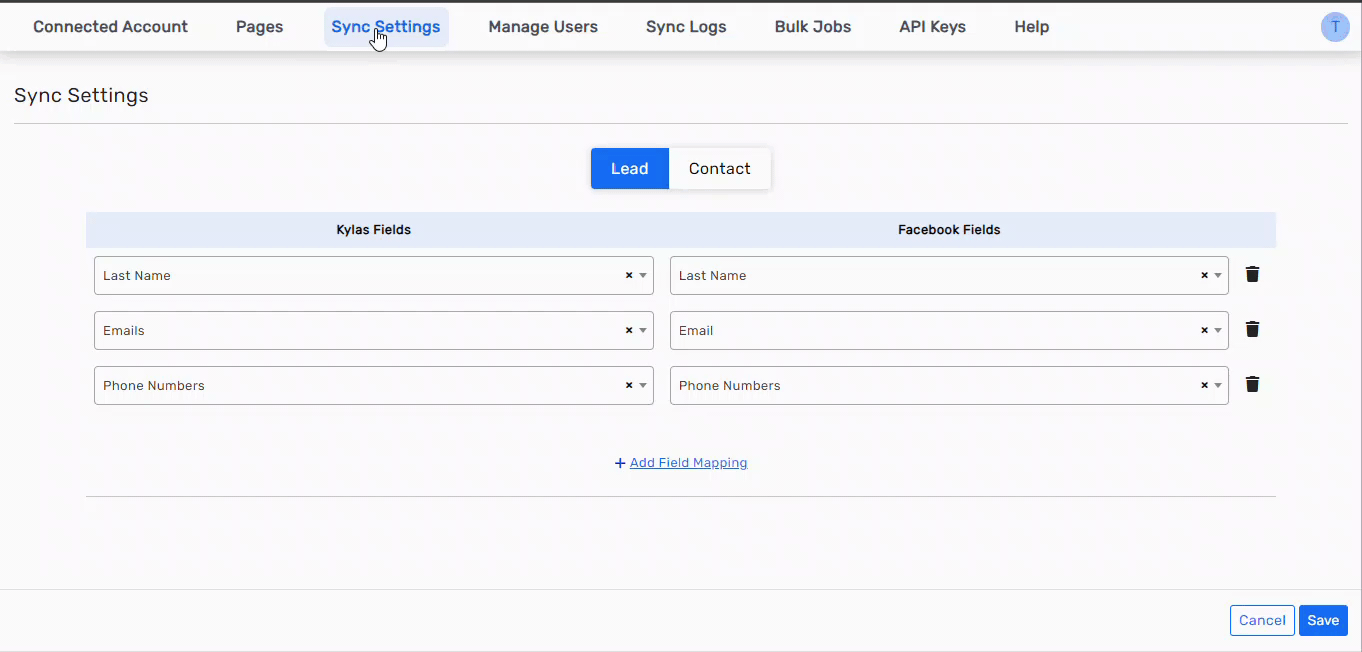Click the Kylas Fields 'Last Name' value
The height and width of the screenshot is (652, 1362).
point(137,276)
